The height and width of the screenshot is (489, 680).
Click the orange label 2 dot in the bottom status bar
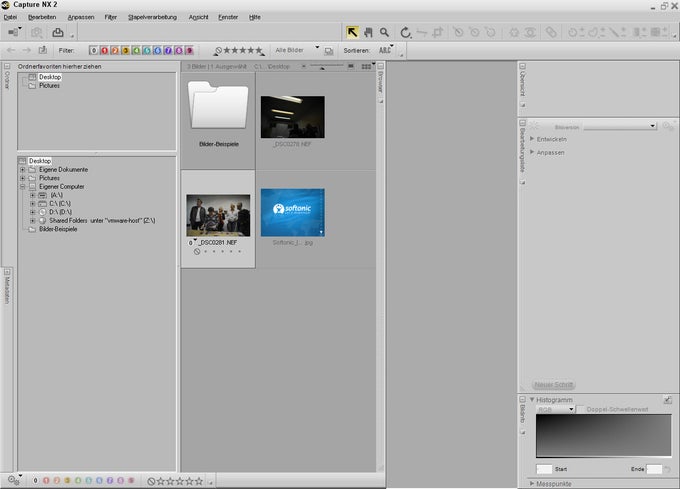point(57,480)
